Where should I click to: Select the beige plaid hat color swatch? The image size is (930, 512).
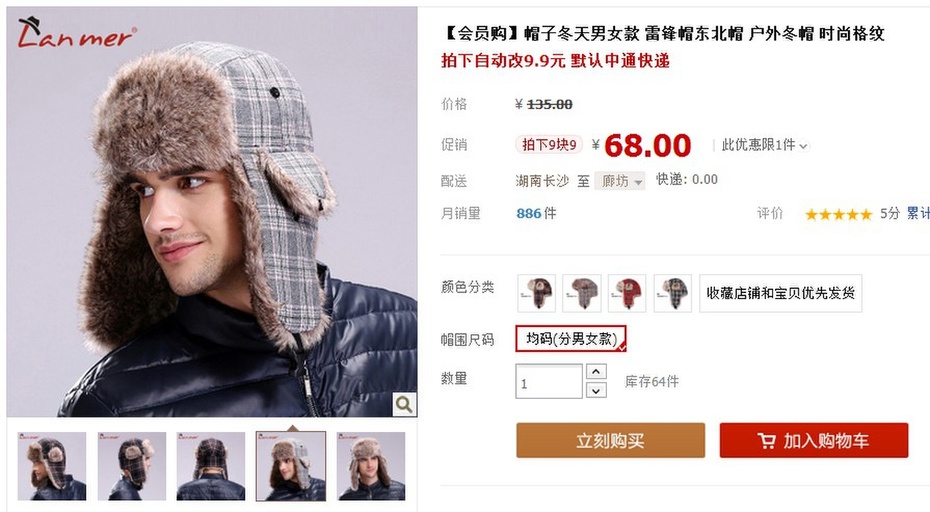coord(582,293)
